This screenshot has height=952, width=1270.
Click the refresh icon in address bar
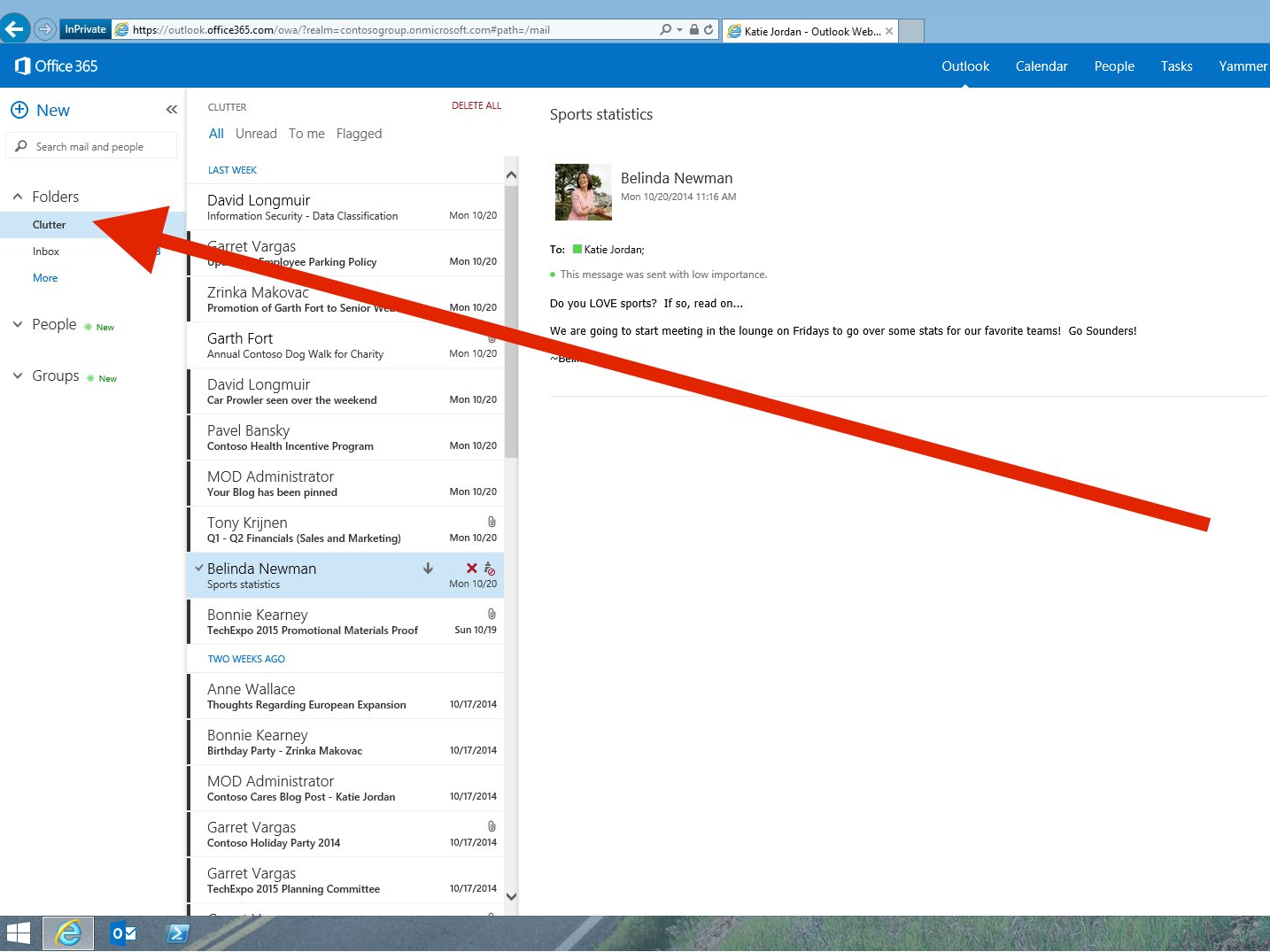(x=709, y=29)
